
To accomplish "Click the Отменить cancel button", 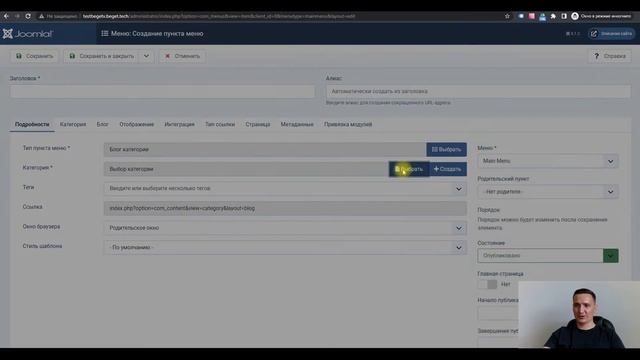I will click(x=182, y=56).
